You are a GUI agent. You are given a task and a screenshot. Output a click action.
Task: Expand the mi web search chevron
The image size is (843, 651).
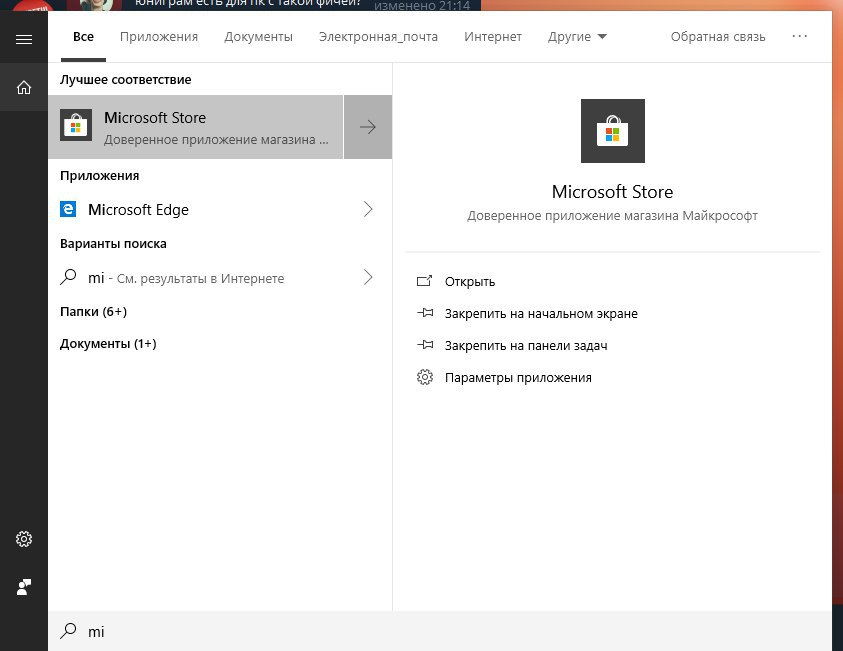(x=368, y=277)
